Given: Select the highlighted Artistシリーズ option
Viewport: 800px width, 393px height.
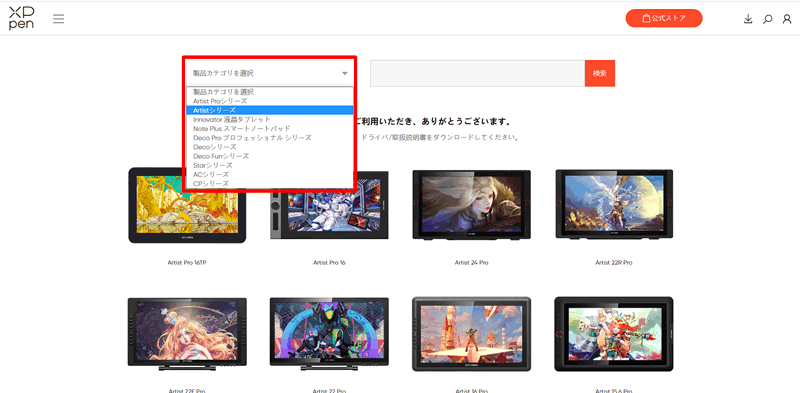Looking at the screenshot, I should click(270, 110).
